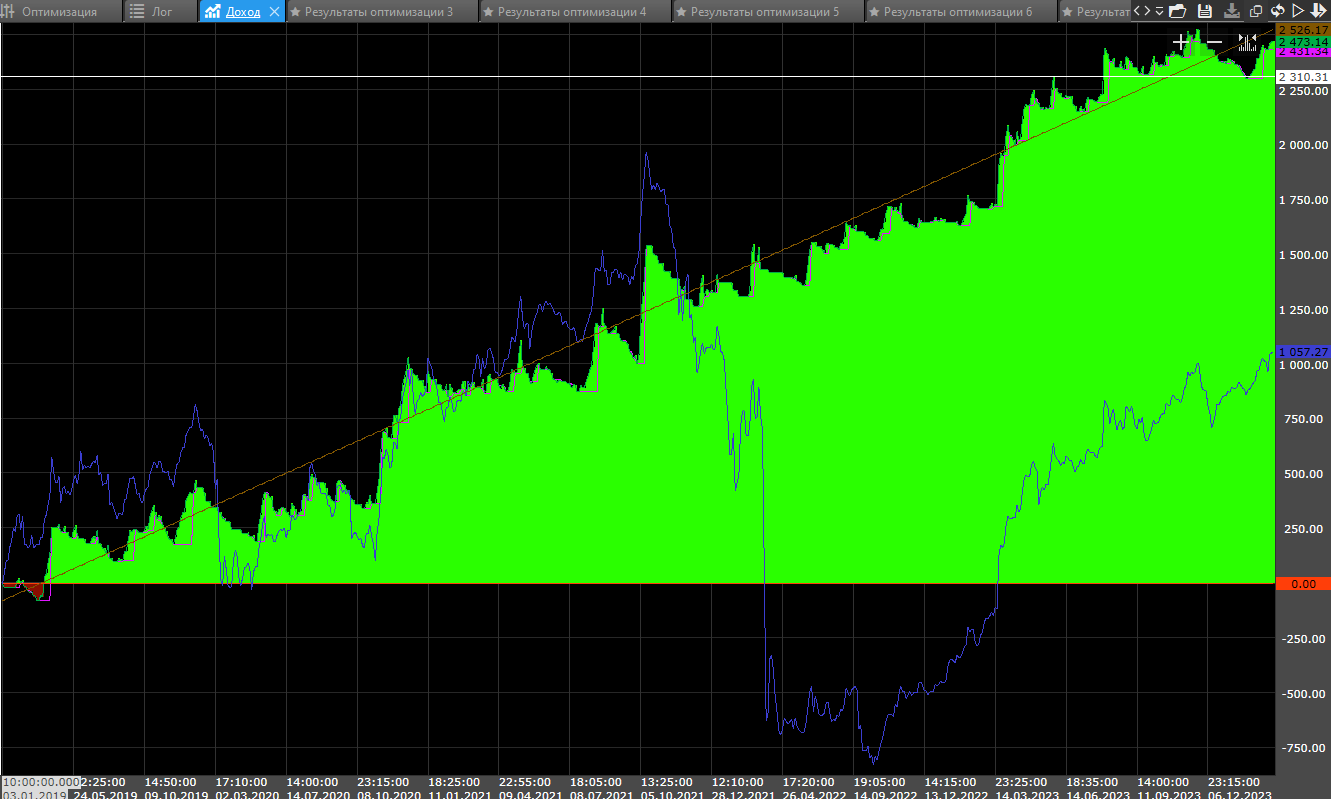This screenshot has width=1331, height=799.
Task: Open Результаты оптимизации 3 tab
Action: tap(380, 12)
